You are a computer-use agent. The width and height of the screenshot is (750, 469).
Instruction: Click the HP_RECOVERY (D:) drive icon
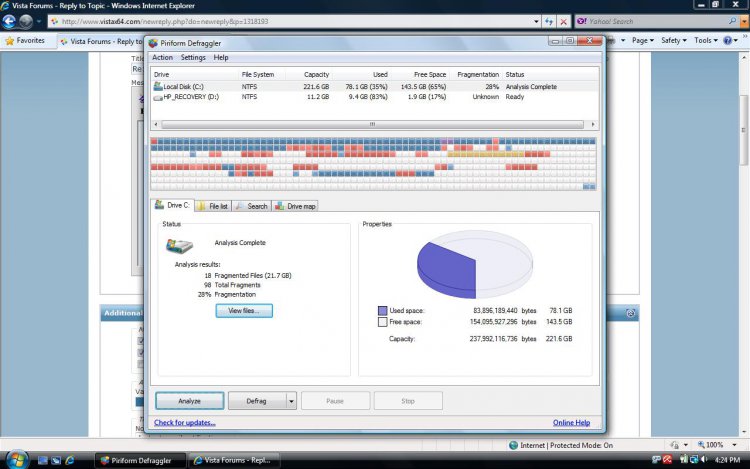(x=157, y=97)
